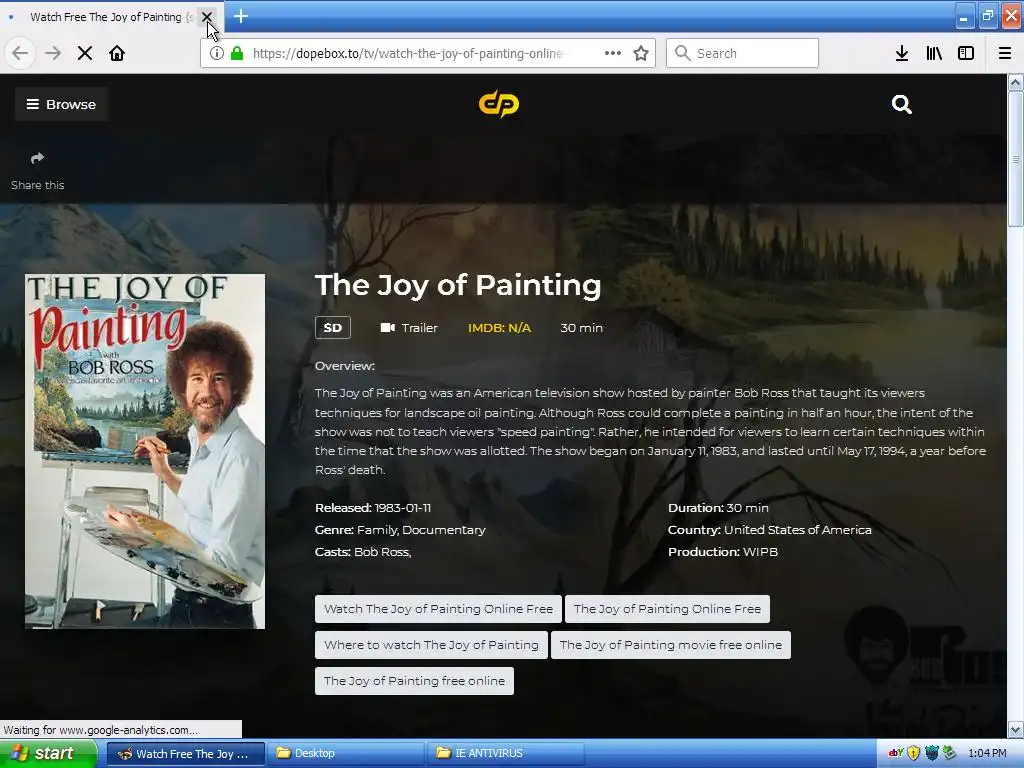The image size is (1024, 768).
Task: Click the IMDB: N/A rating text
Action: [500, 328]
